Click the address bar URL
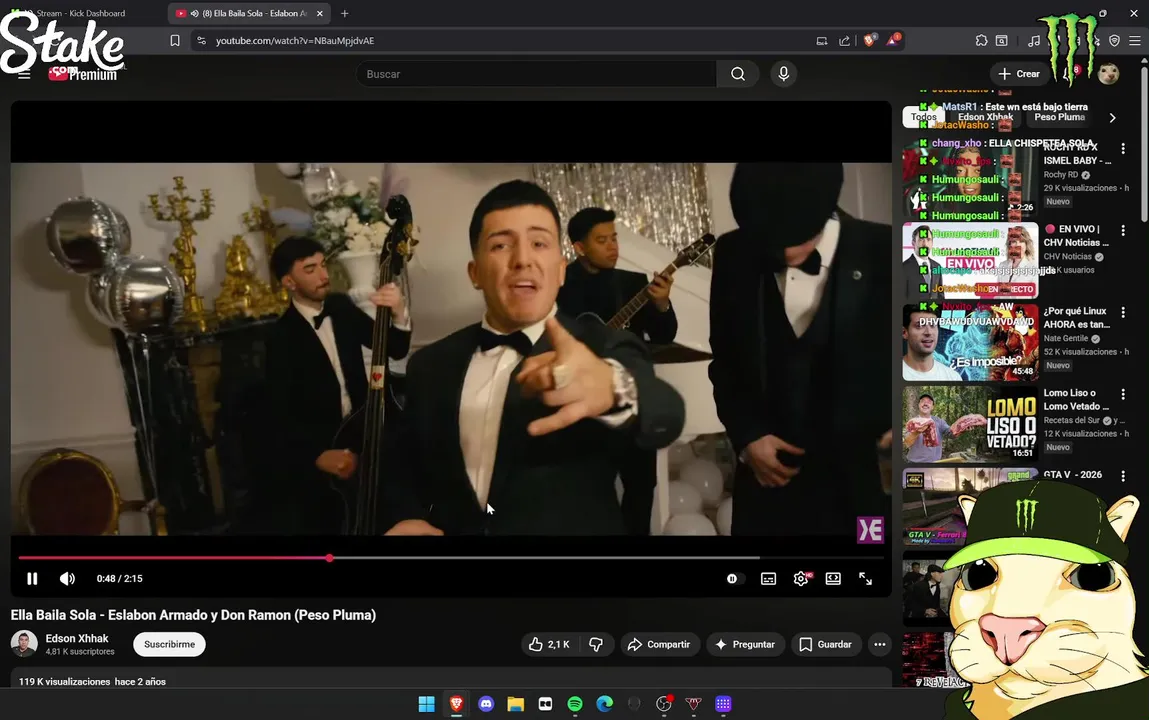This screenshot has height=720, width=1149. pos(295,41)
